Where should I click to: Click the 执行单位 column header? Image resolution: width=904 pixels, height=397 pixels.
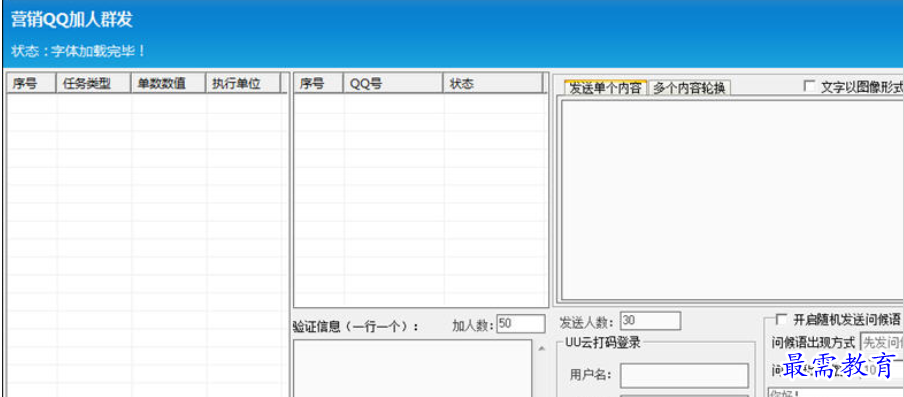[x=243, y=84]
